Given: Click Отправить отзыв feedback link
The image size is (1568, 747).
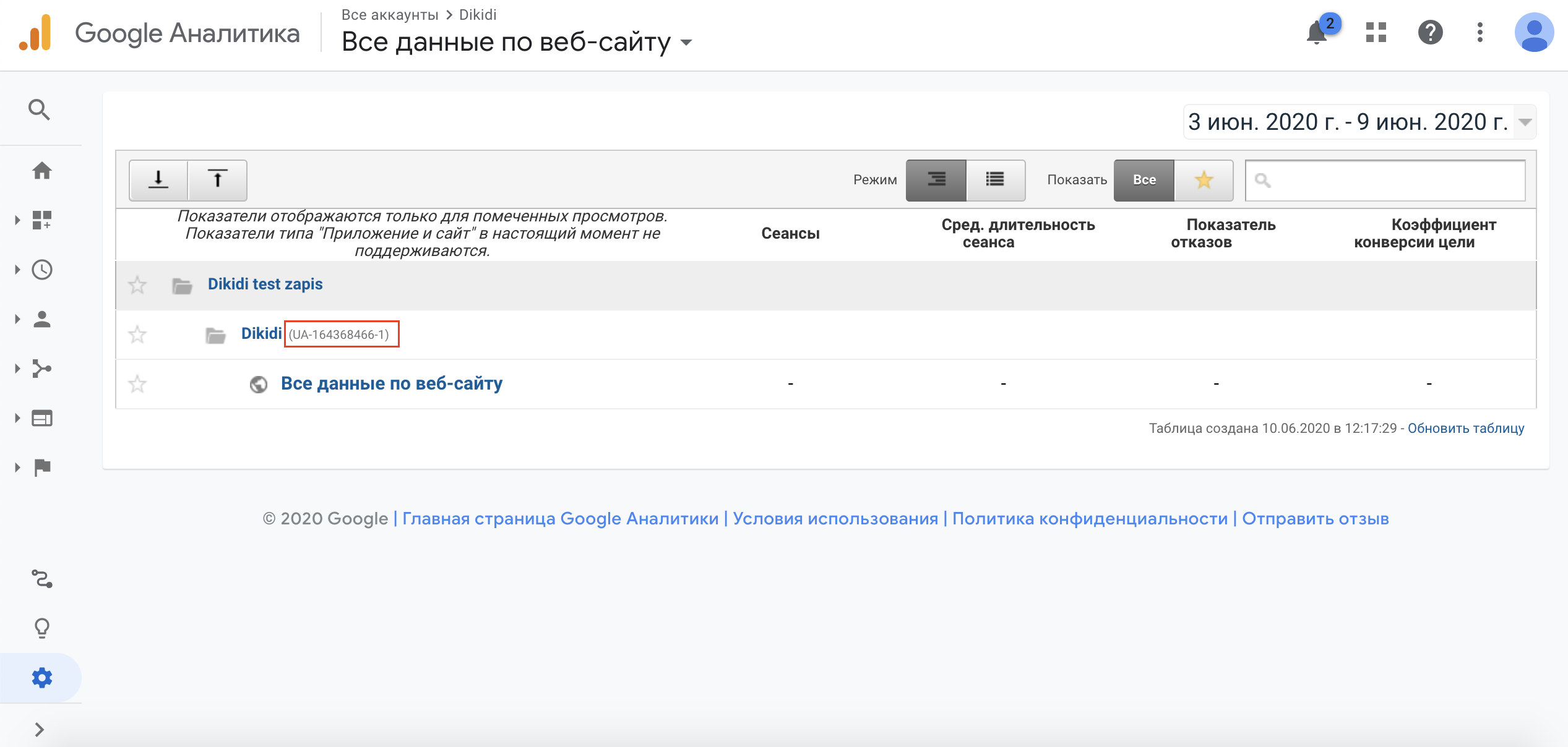Looking at the screenshot, I should [x=1316, y=518].
